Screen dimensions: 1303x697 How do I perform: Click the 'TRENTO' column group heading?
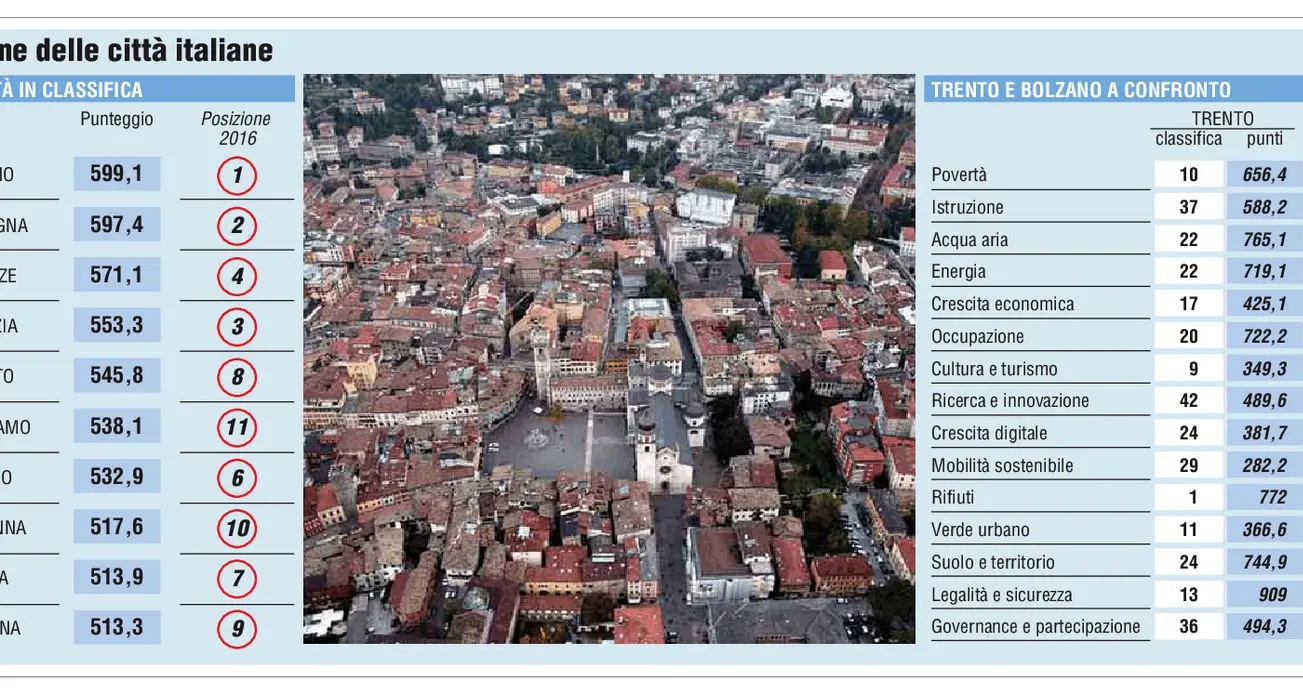1223,119
